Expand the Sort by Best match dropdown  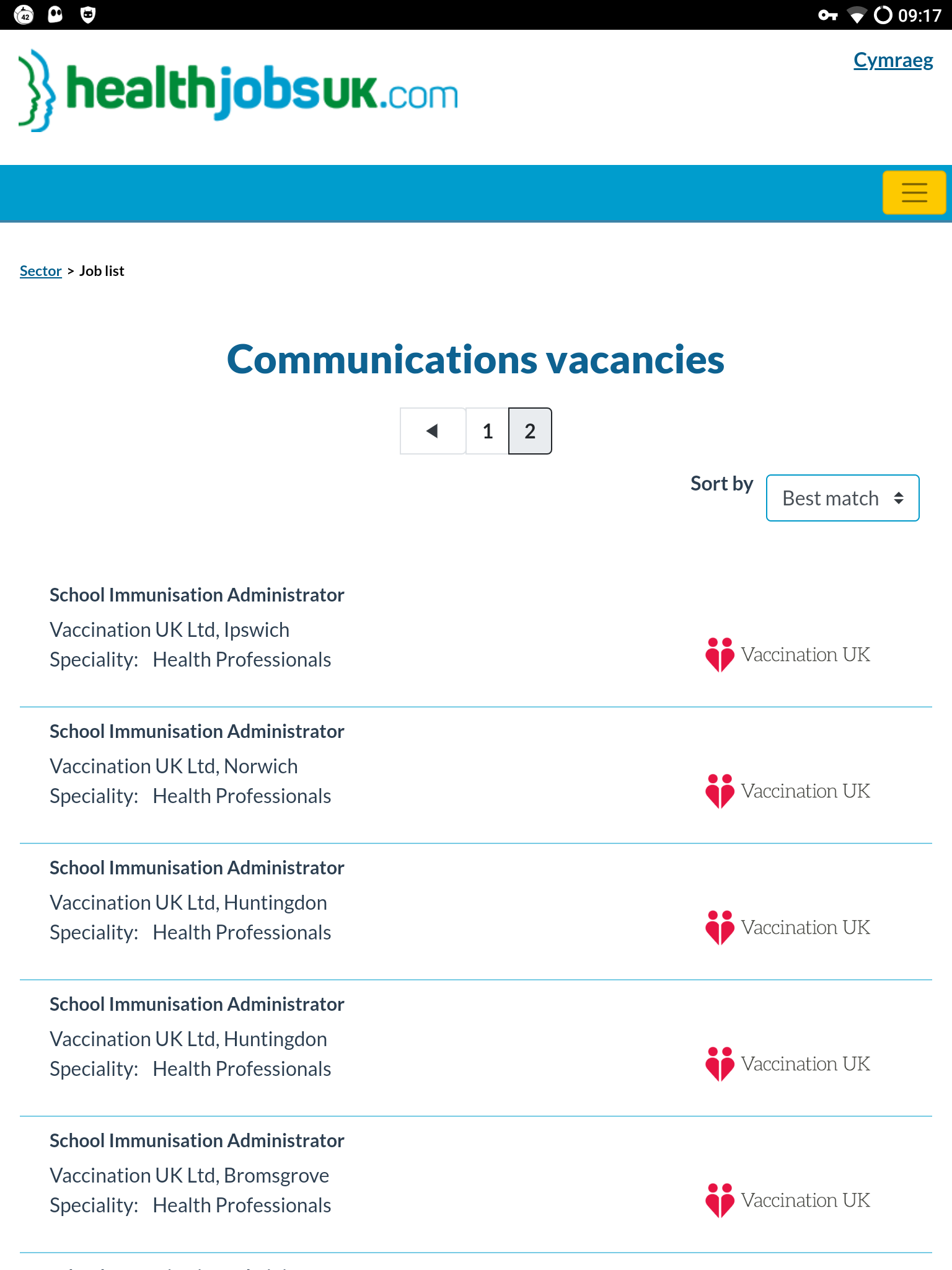842,498
